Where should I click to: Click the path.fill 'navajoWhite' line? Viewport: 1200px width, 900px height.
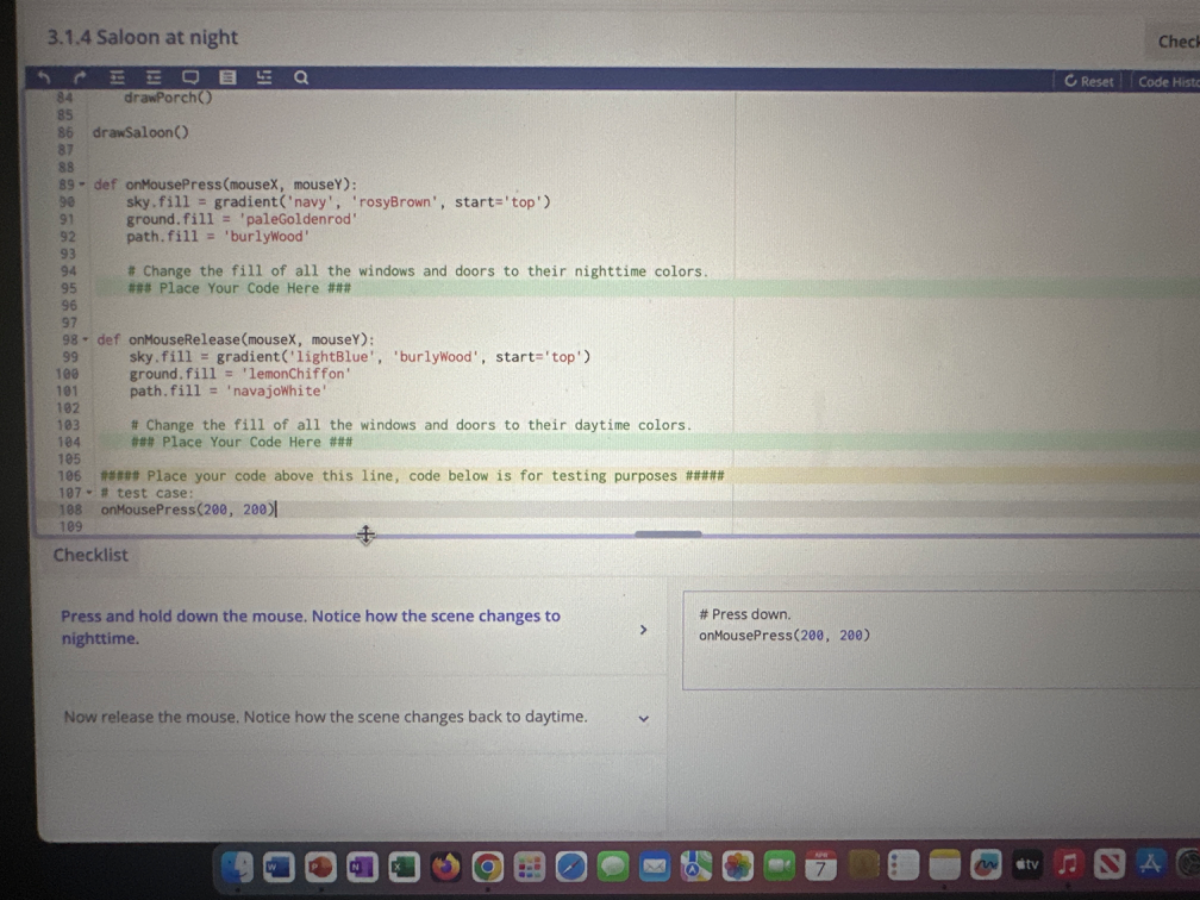coord(228,390)
